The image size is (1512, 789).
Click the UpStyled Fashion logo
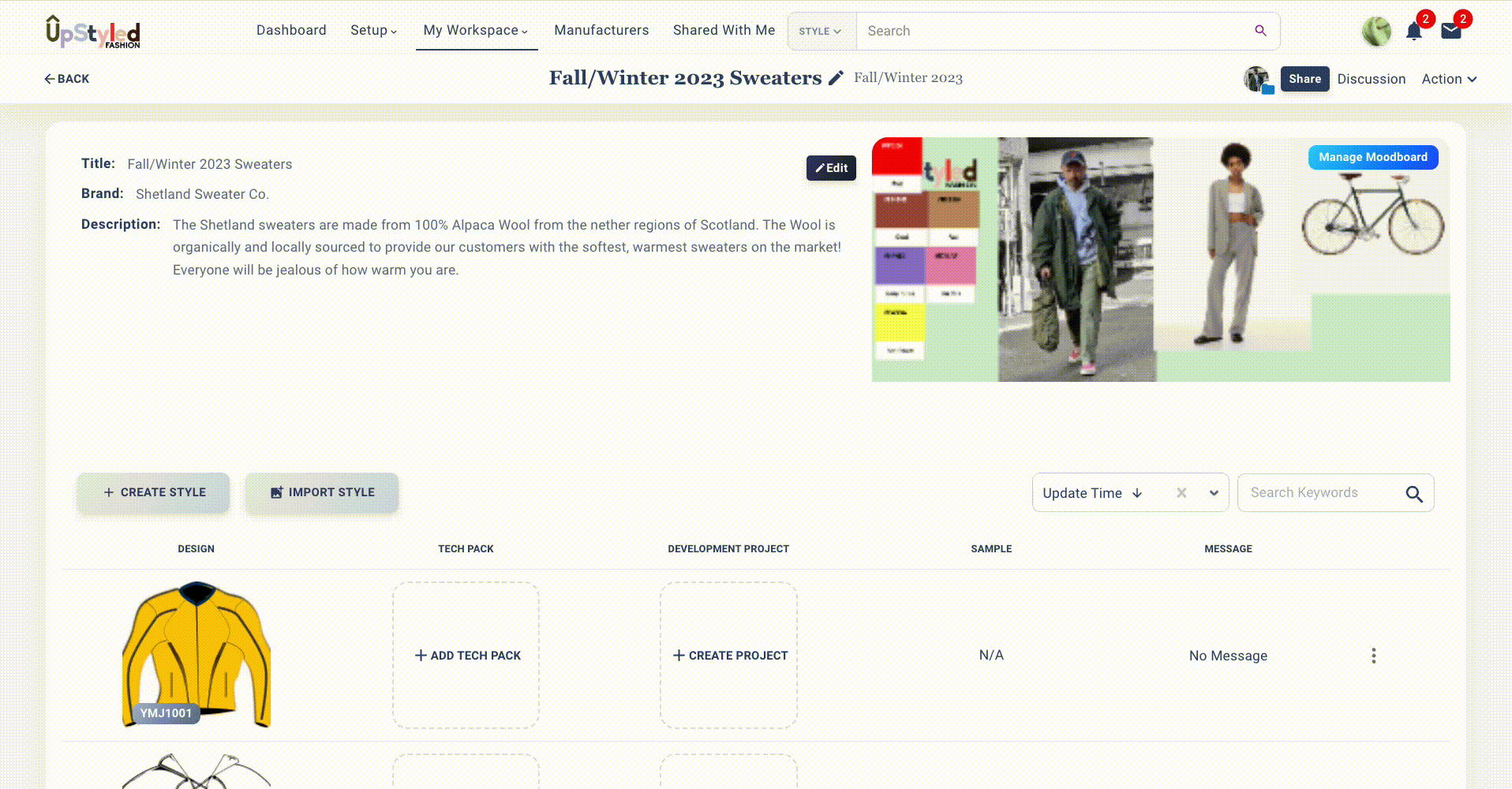(x=93, y=32)
